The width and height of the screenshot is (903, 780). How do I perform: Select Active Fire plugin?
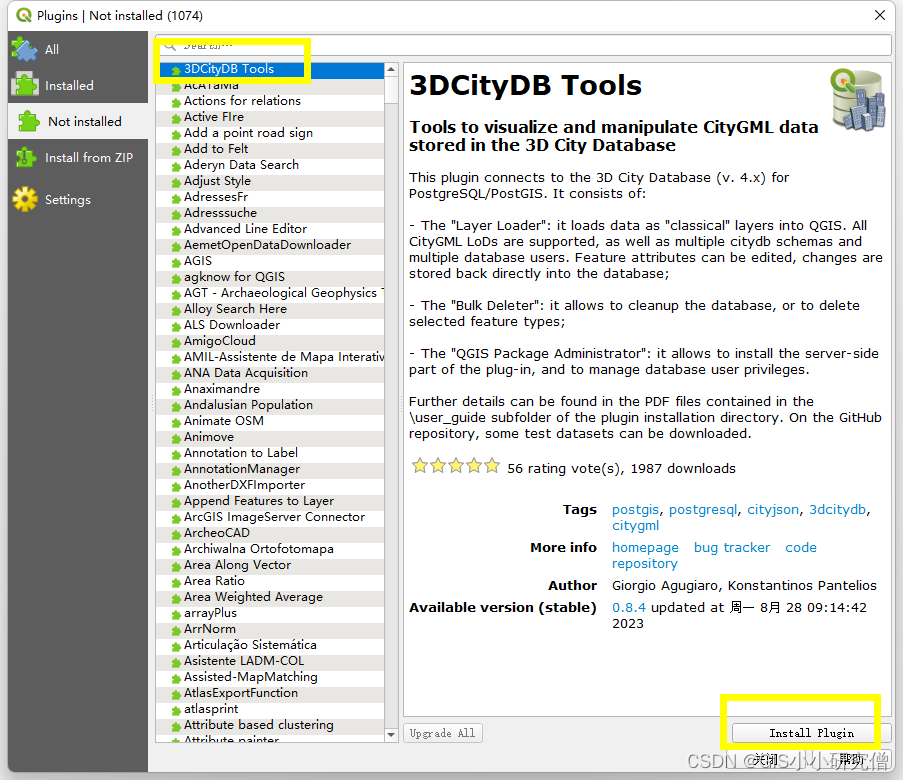(x=270, y=117)
